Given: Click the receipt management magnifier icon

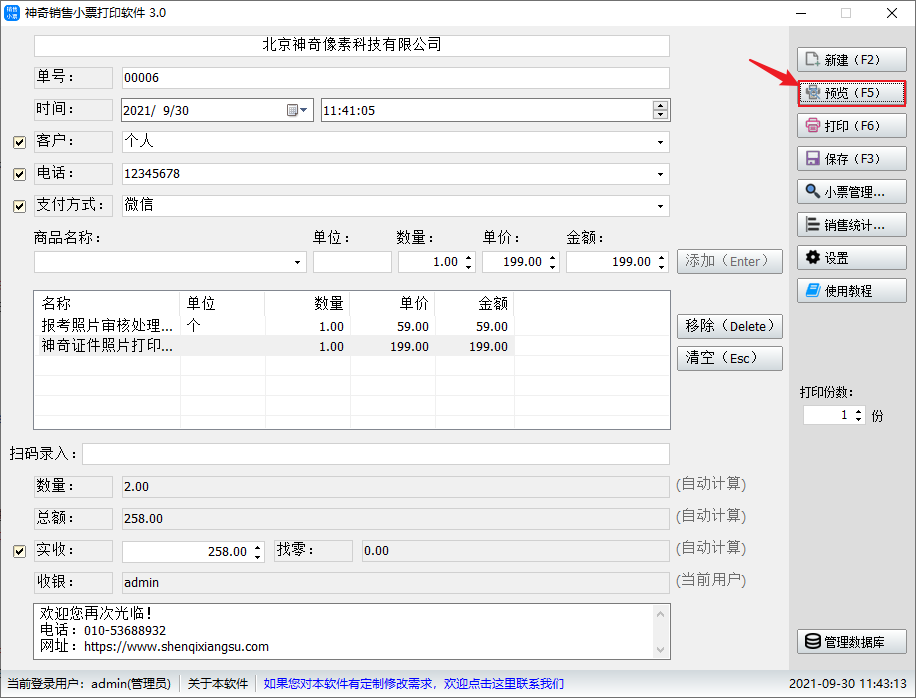Looking at the screenshot, I should point(813,191).
